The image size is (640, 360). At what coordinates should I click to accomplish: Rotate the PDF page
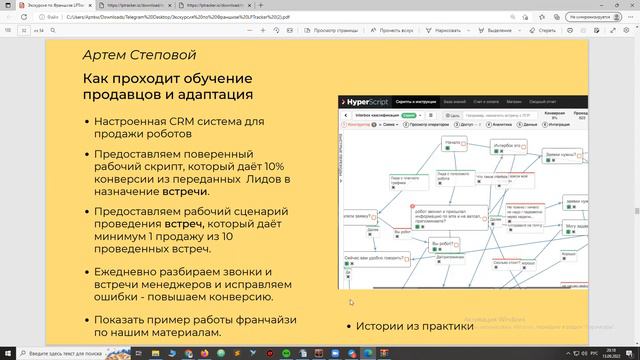point(276,30)
